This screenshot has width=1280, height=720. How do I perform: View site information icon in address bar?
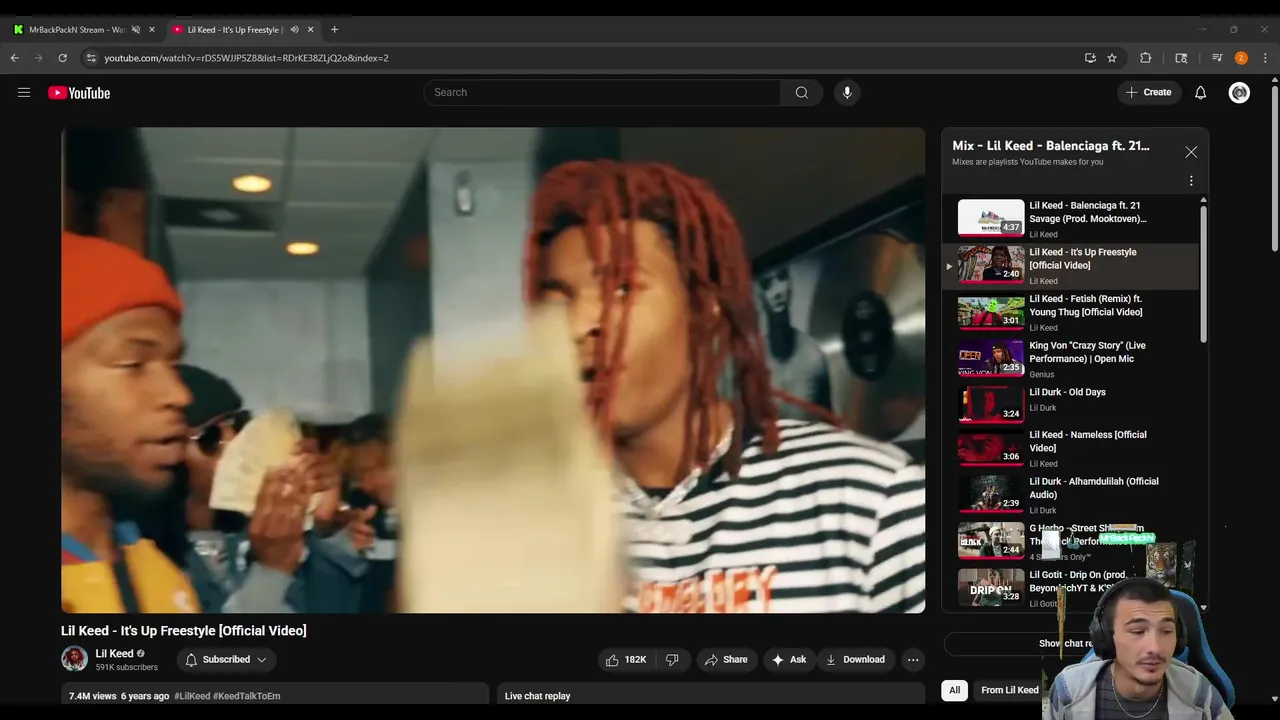tap(91, 58)
